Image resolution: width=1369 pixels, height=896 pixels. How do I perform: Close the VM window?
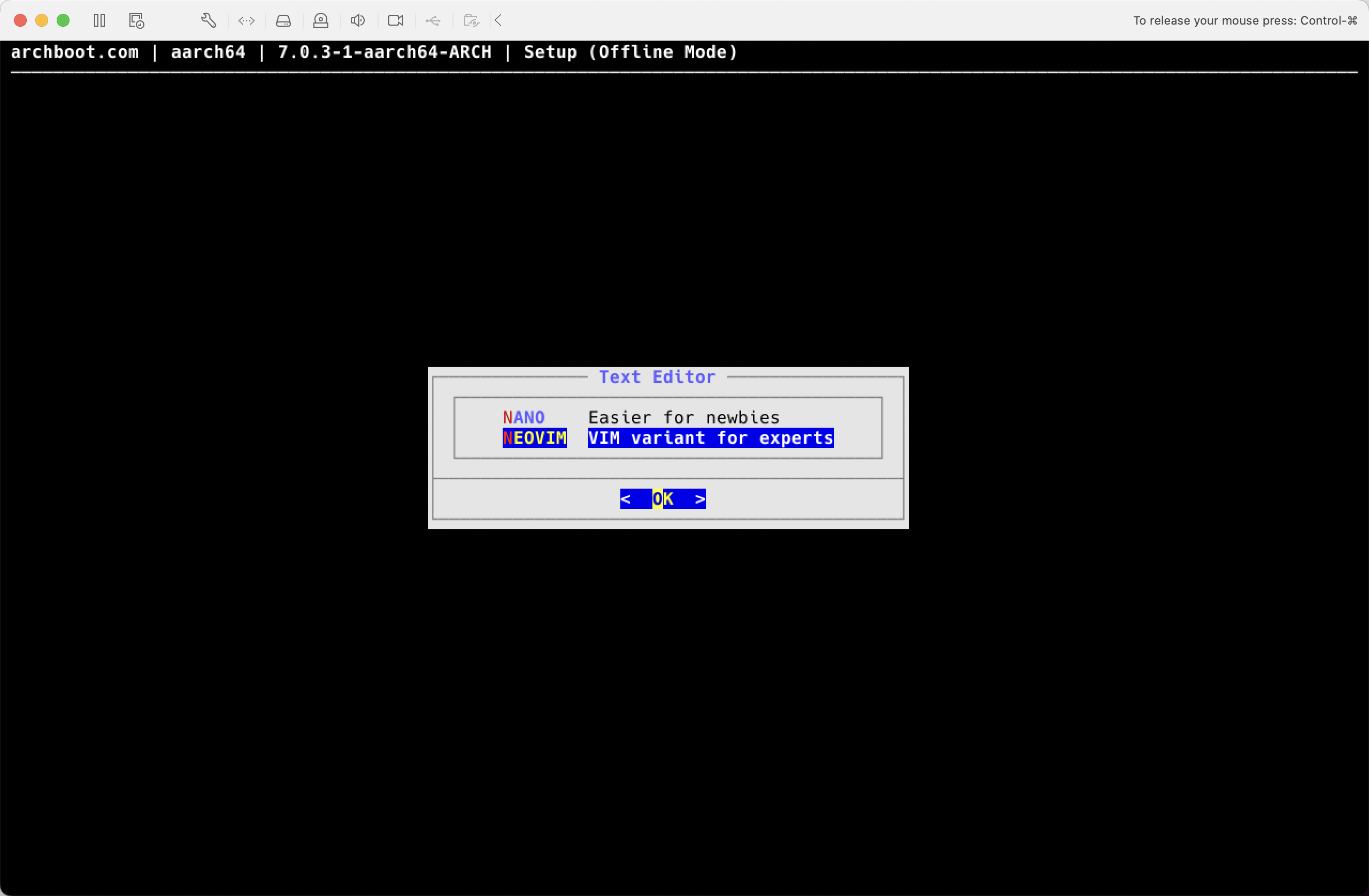click(x=20, y=21)
